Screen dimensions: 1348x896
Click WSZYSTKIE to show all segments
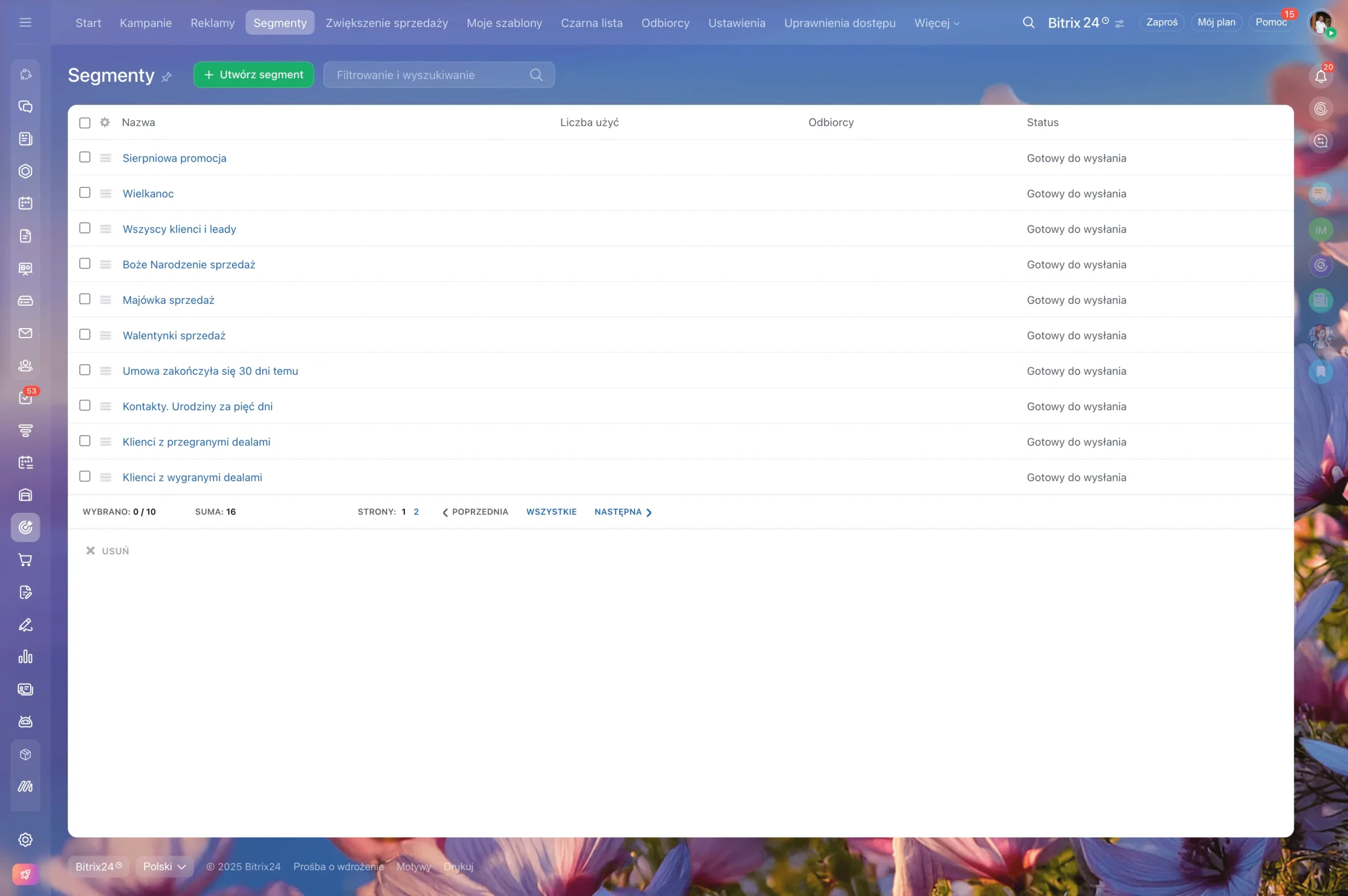551,512
